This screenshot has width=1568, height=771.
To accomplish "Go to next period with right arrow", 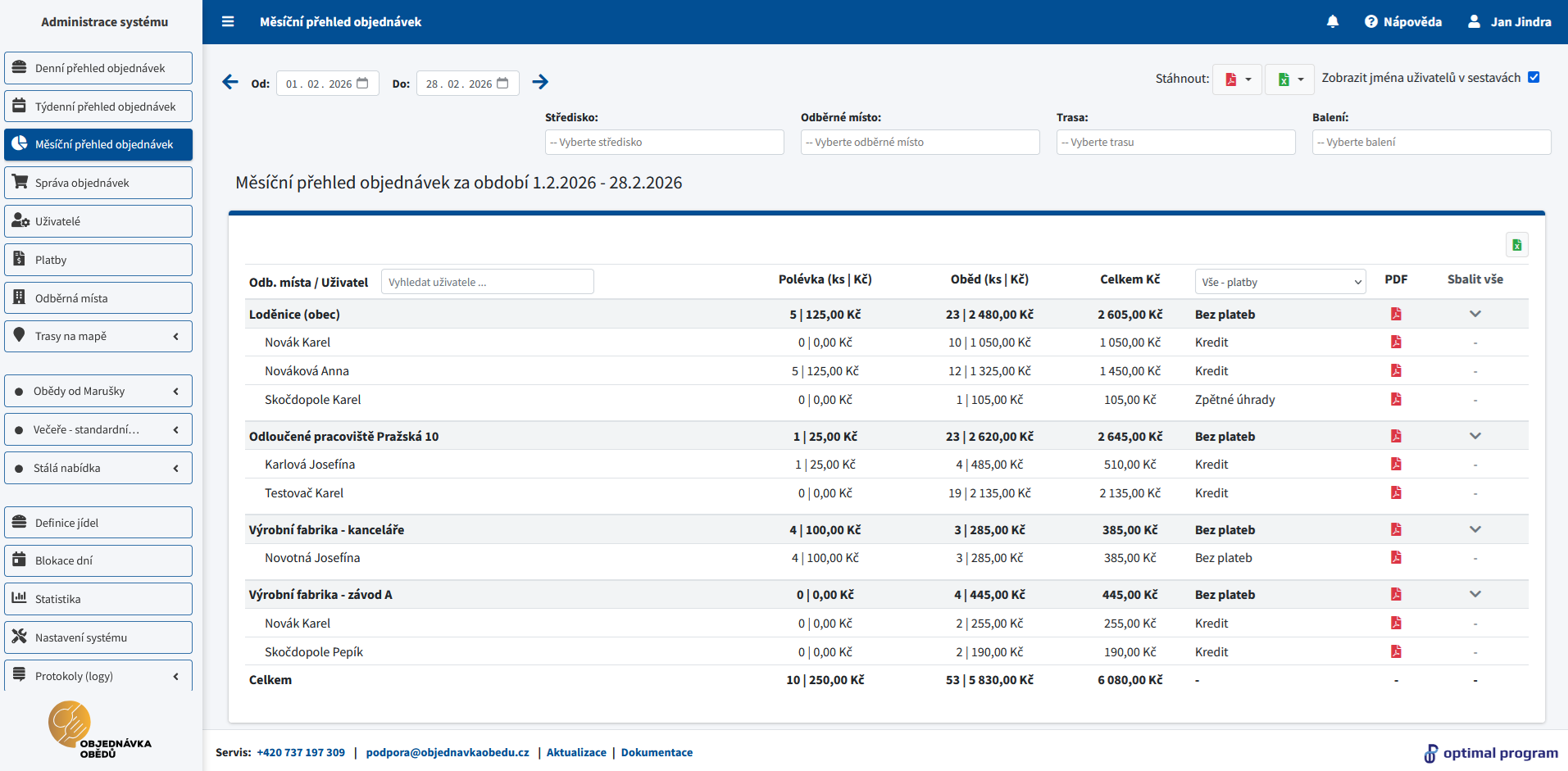I will point(540,82).
